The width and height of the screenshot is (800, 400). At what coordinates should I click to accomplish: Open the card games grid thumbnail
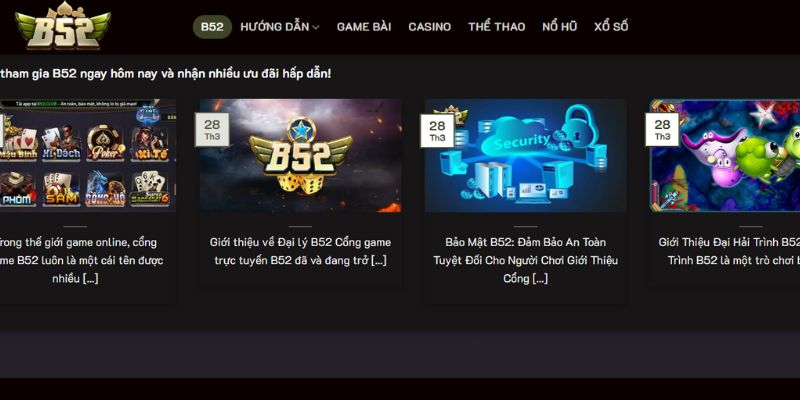[88, 156]
